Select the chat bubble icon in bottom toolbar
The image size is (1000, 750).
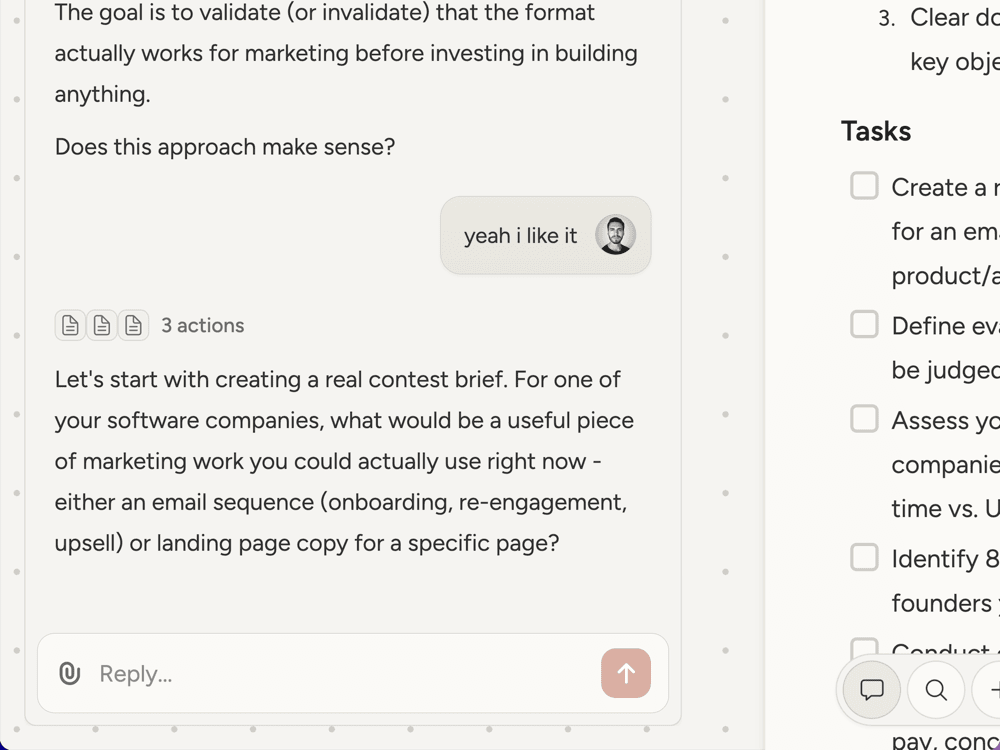872,690
